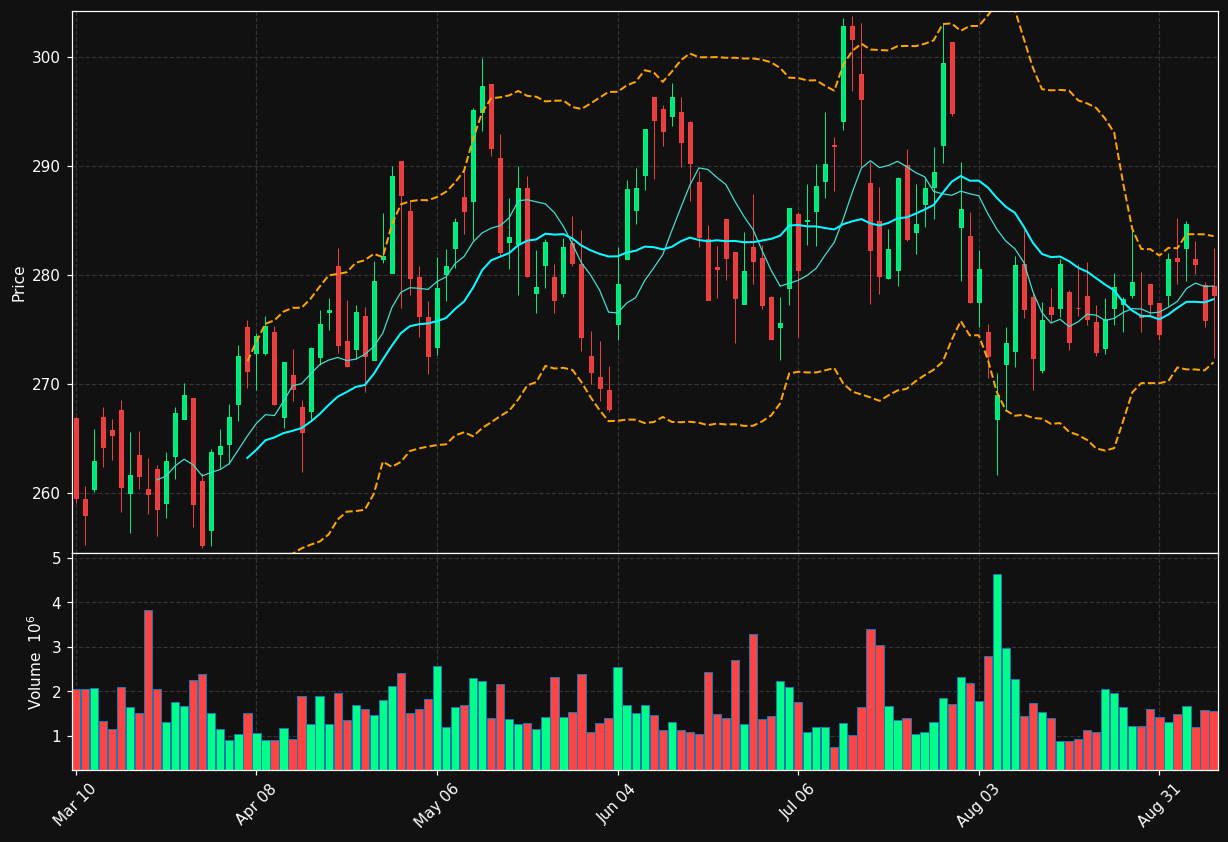Screen dimensions: 1228x842
Task: Select the 280 price tick label
Action: (x=45, y=276)
